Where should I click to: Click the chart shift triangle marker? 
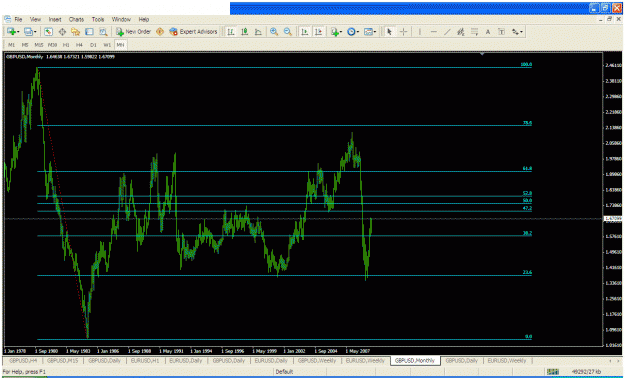tap(482, 53)
